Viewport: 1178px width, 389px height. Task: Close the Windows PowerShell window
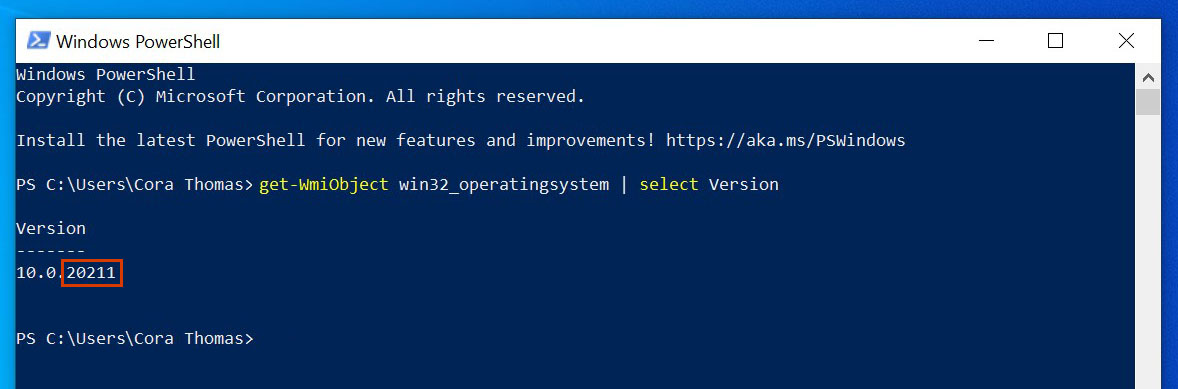[1125, 41]
